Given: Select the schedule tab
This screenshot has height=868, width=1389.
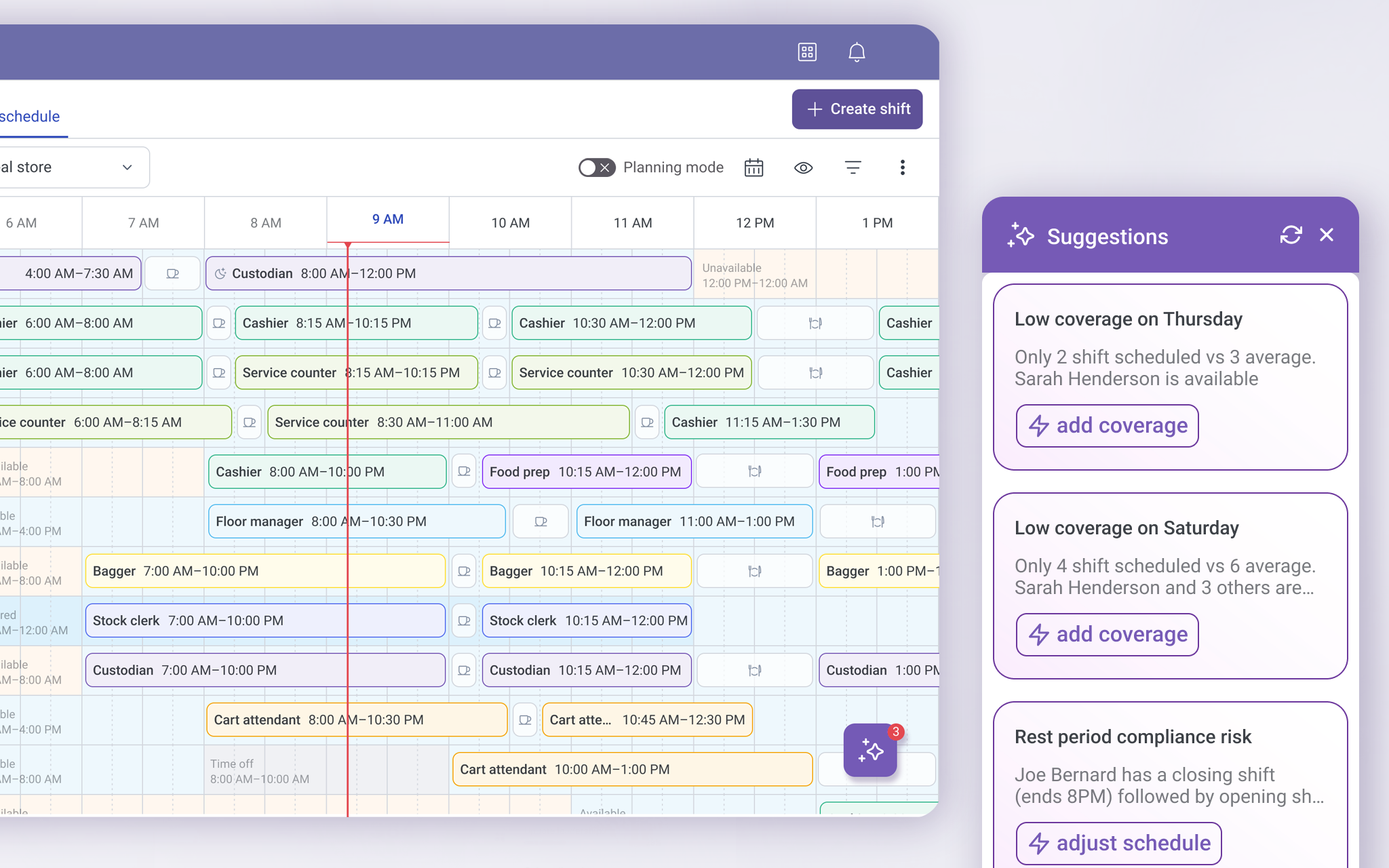Looking at the screenshot, I should coord(30,117).
